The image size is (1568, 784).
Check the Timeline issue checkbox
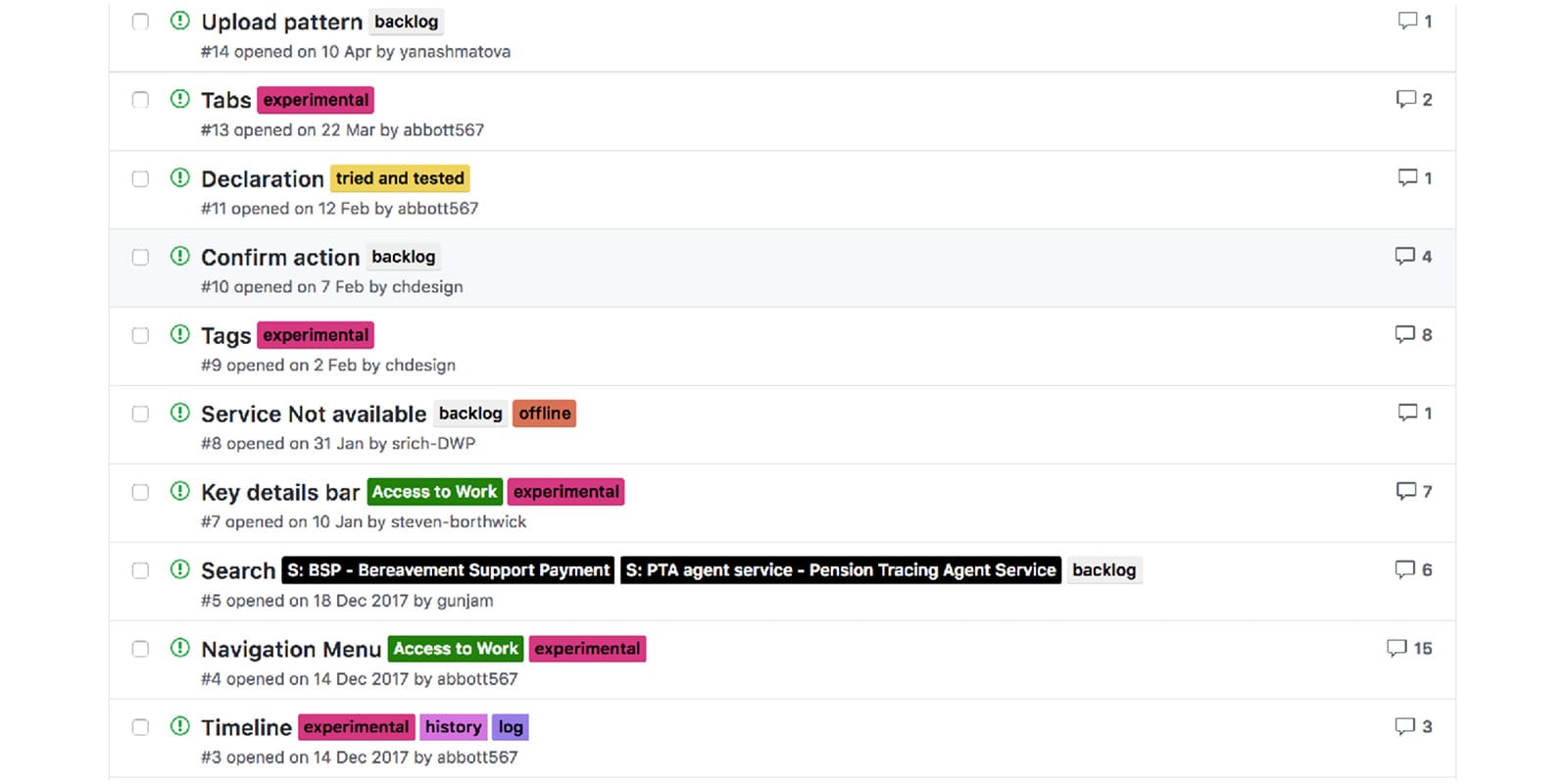click(140, 727)
